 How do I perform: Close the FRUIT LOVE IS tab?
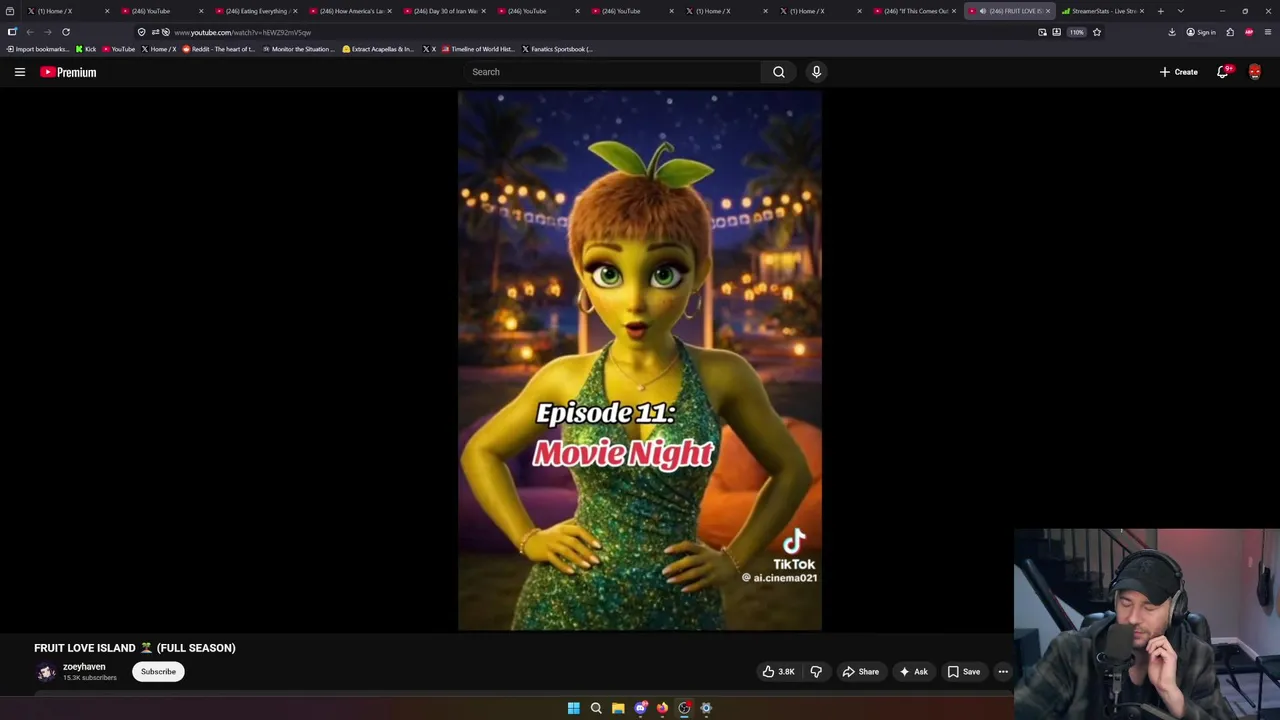[x=1048, y=11]
